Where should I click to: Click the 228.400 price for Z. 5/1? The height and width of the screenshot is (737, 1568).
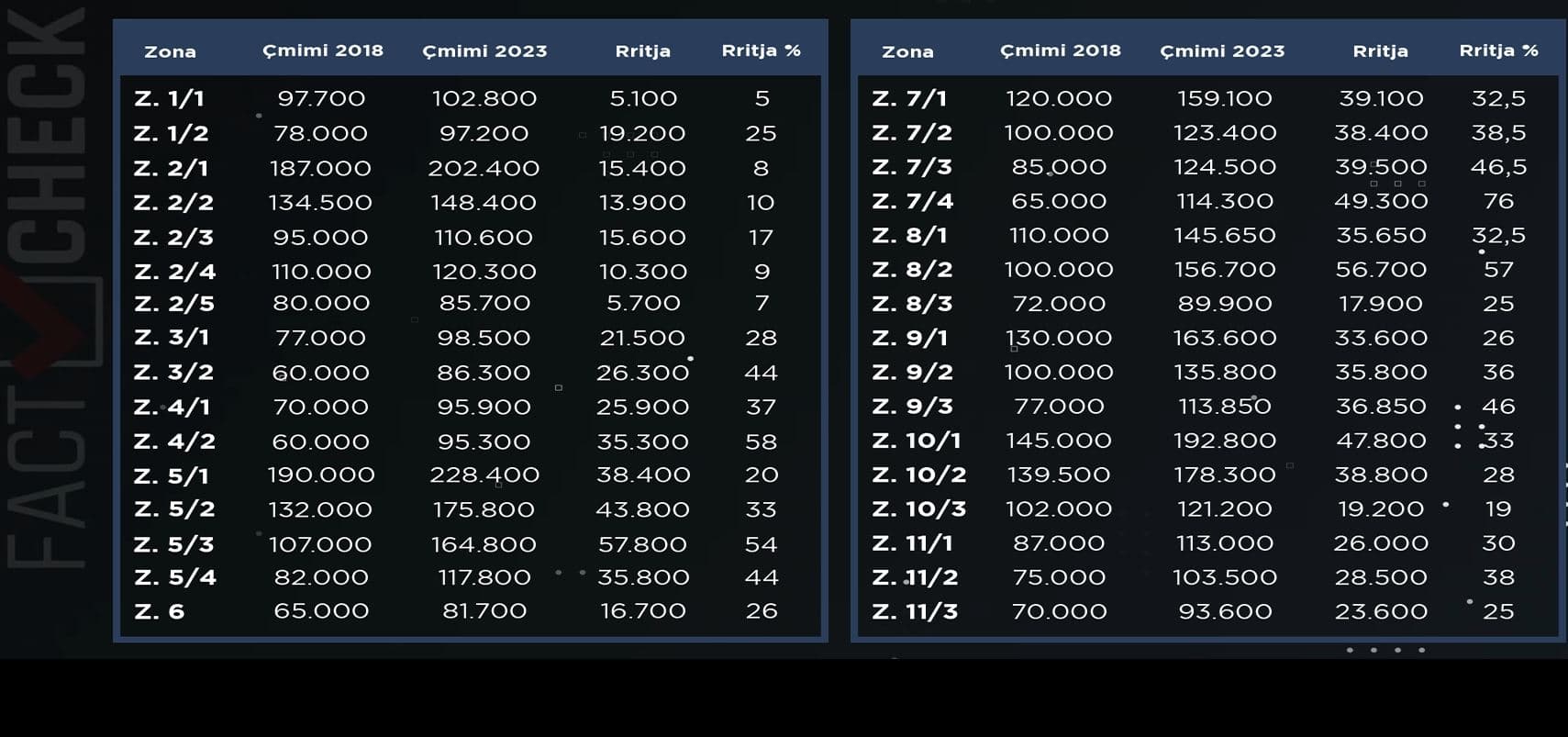[484, 475]
